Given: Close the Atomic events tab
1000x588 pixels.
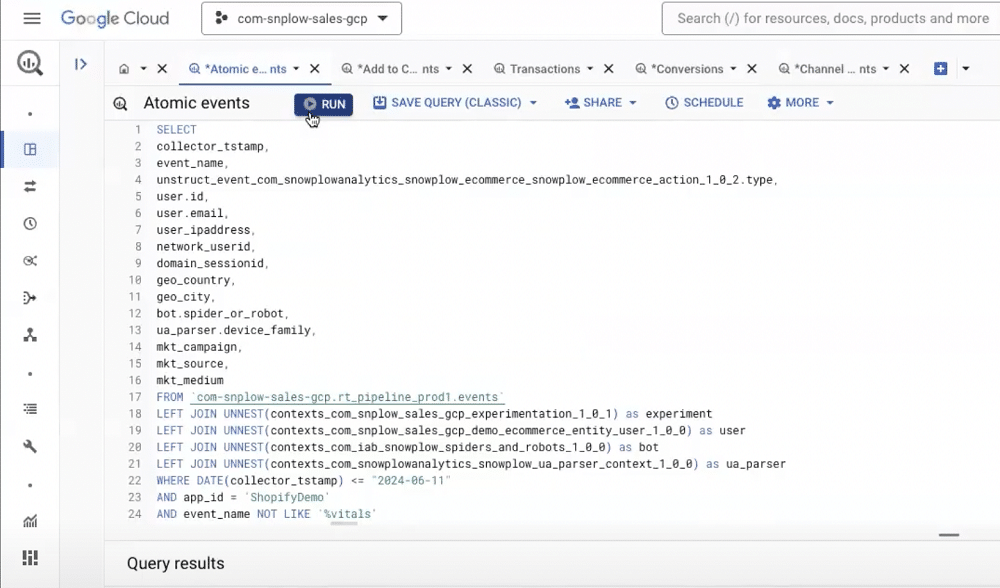Looking at the screenshot, I should tap(314, 69).
